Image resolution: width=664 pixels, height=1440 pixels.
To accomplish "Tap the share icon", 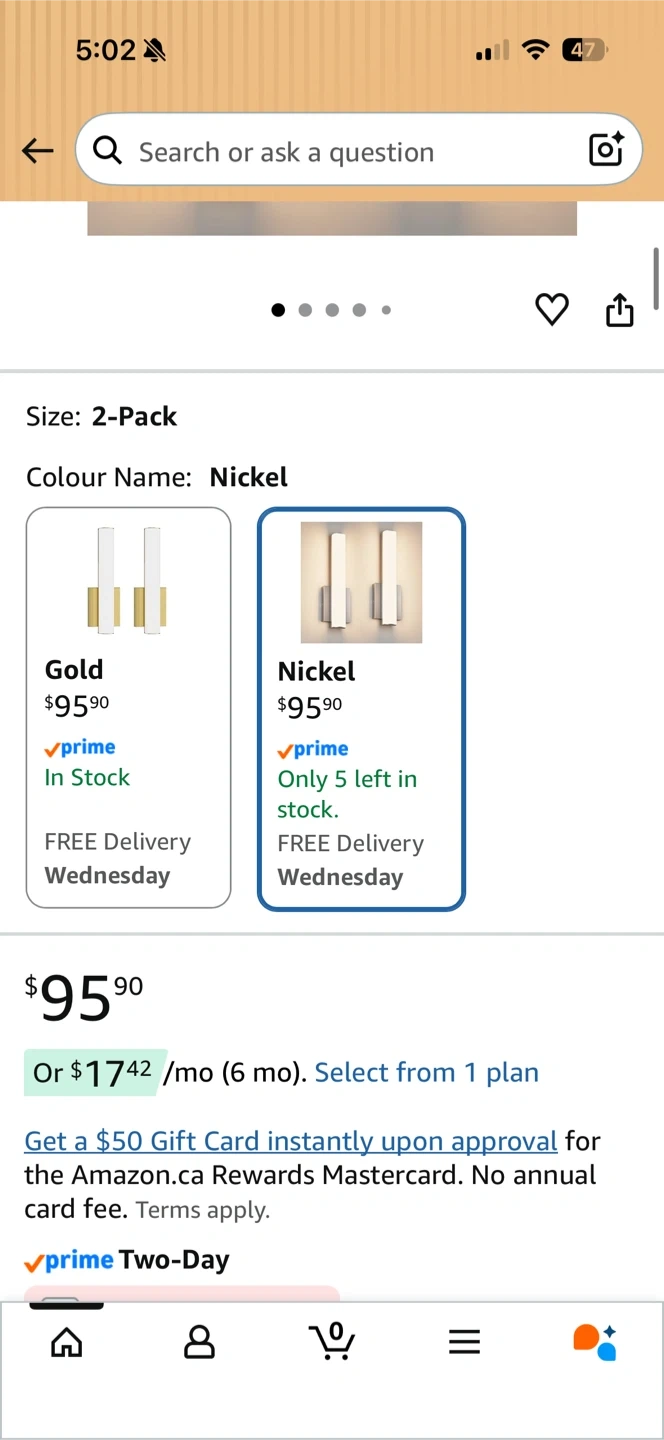I will point(620,310).
